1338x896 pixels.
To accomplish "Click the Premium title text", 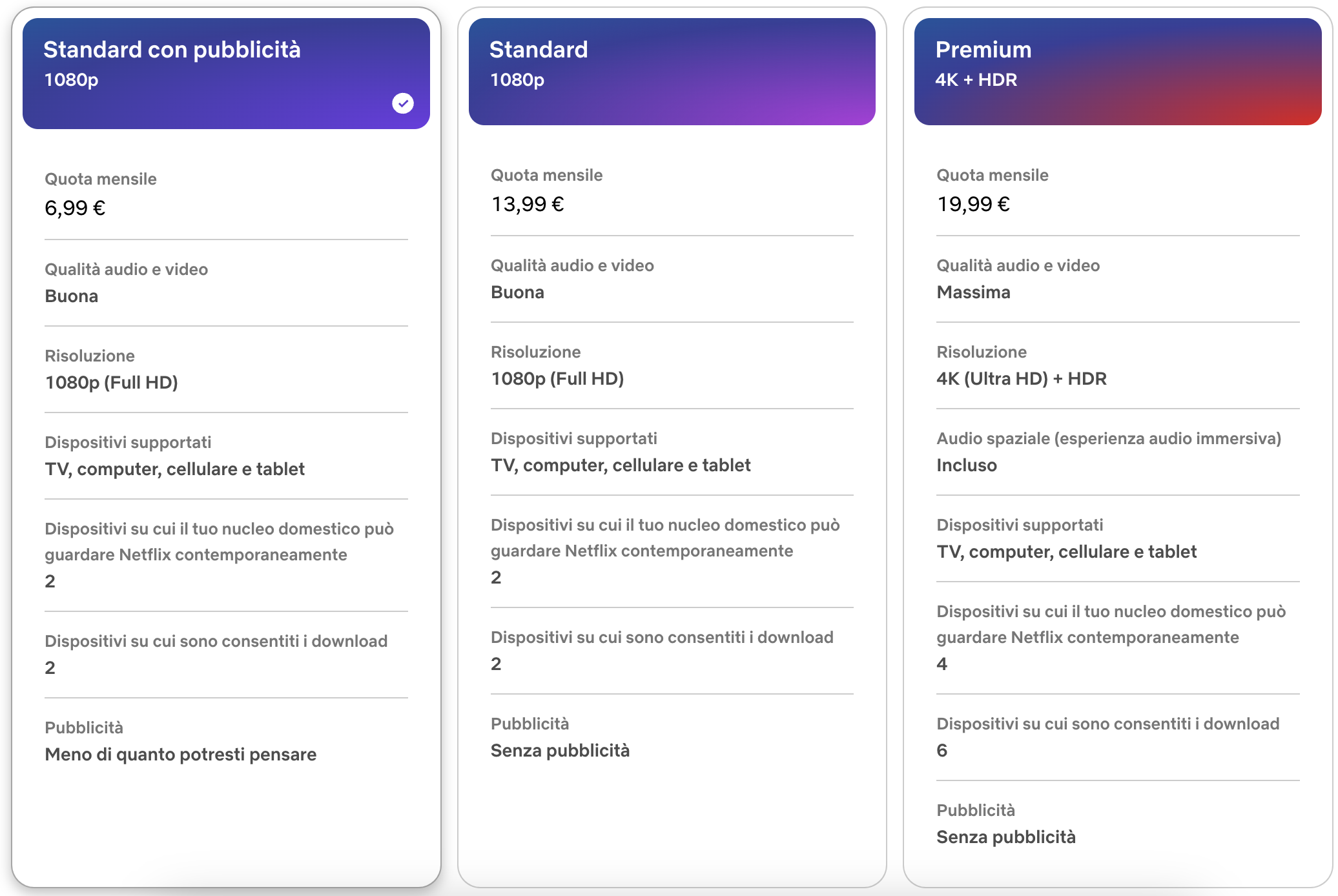I will [983, 50].
